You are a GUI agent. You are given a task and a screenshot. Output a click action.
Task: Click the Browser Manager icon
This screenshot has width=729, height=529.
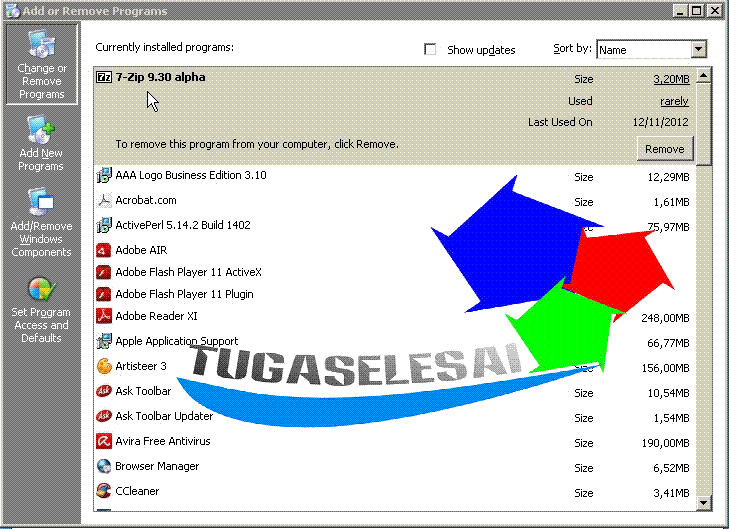click(x=104, y=466)
